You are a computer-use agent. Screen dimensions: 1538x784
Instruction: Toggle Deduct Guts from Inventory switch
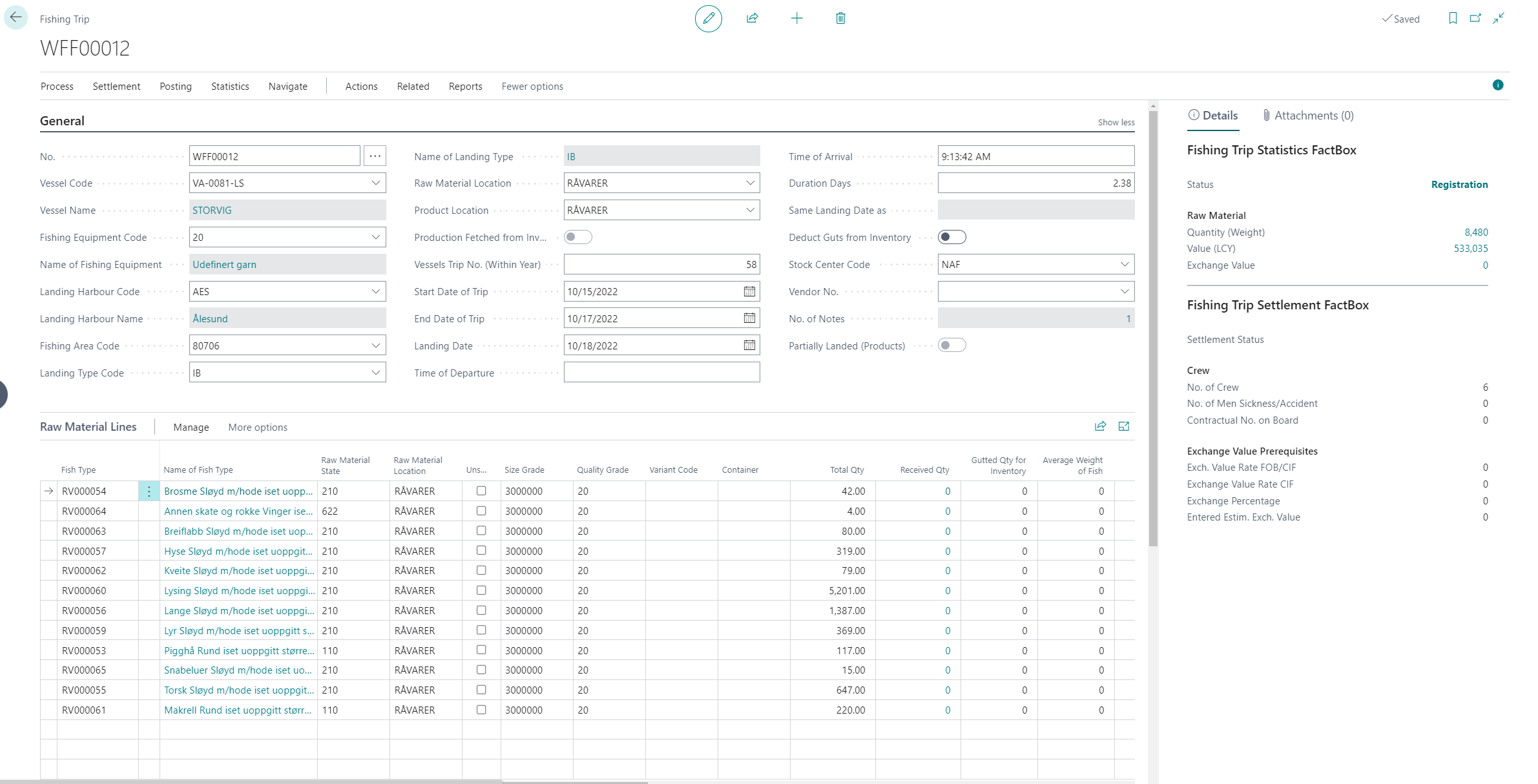951,237
